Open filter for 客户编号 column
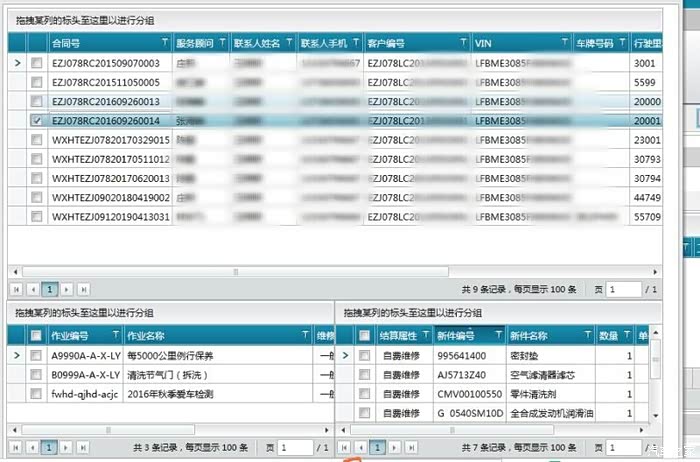Image resolution: width=700 pixels, height=462 pixels. pyautogui.click(x=463, y=43)
